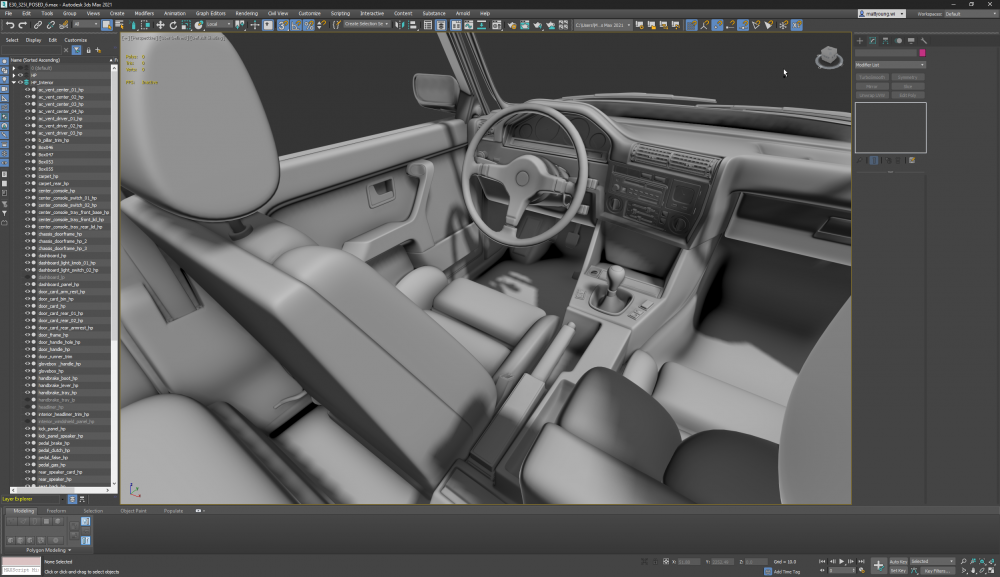This screenshot has height=577, width=1000.
Task: Open the Mirror tool
Action: tap(399, 25)
